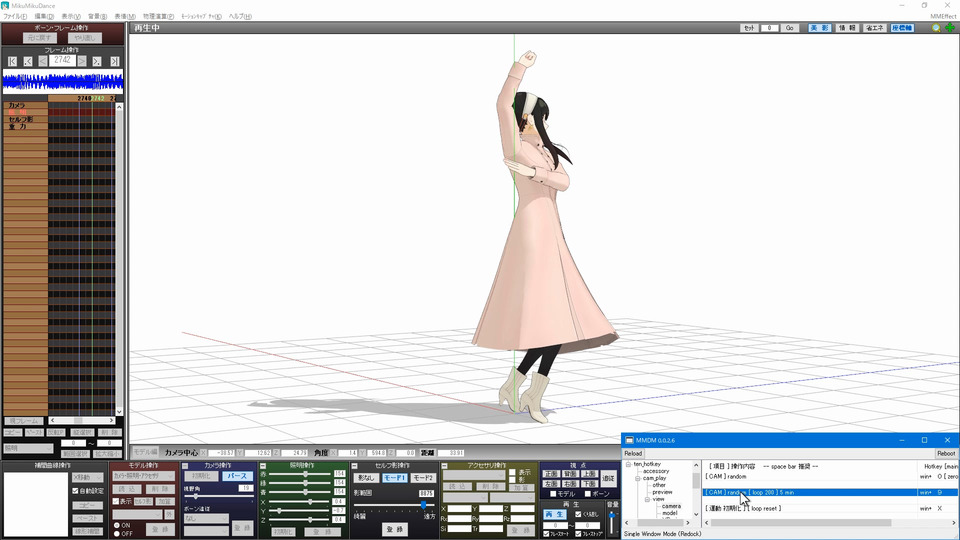This screenshot has height=540, width=960.
Task: Select the OFF radio button
Action: click(116, 534)
